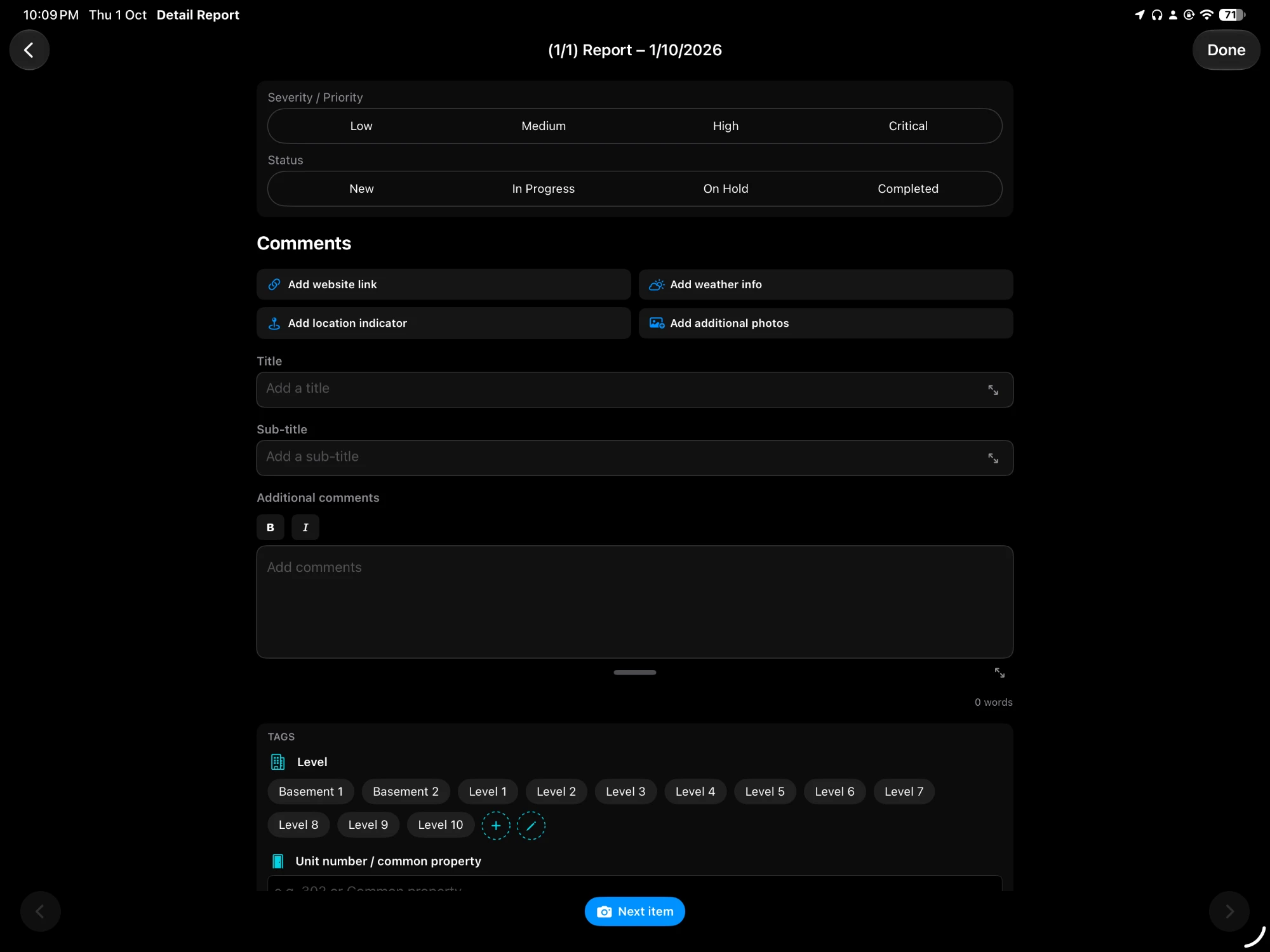Click the link icon for website link
Viewport: 1270px width, 952px height.
[274, 284]
